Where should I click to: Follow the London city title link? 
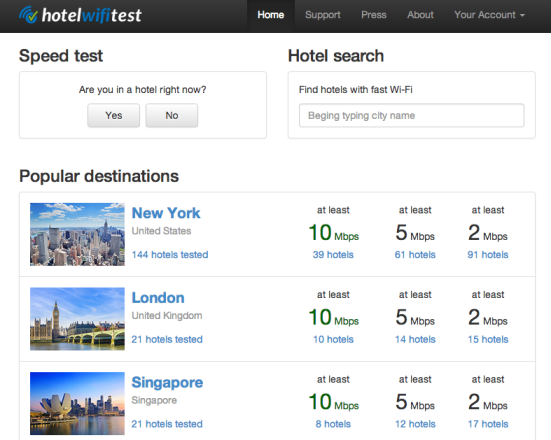point(158,298)
